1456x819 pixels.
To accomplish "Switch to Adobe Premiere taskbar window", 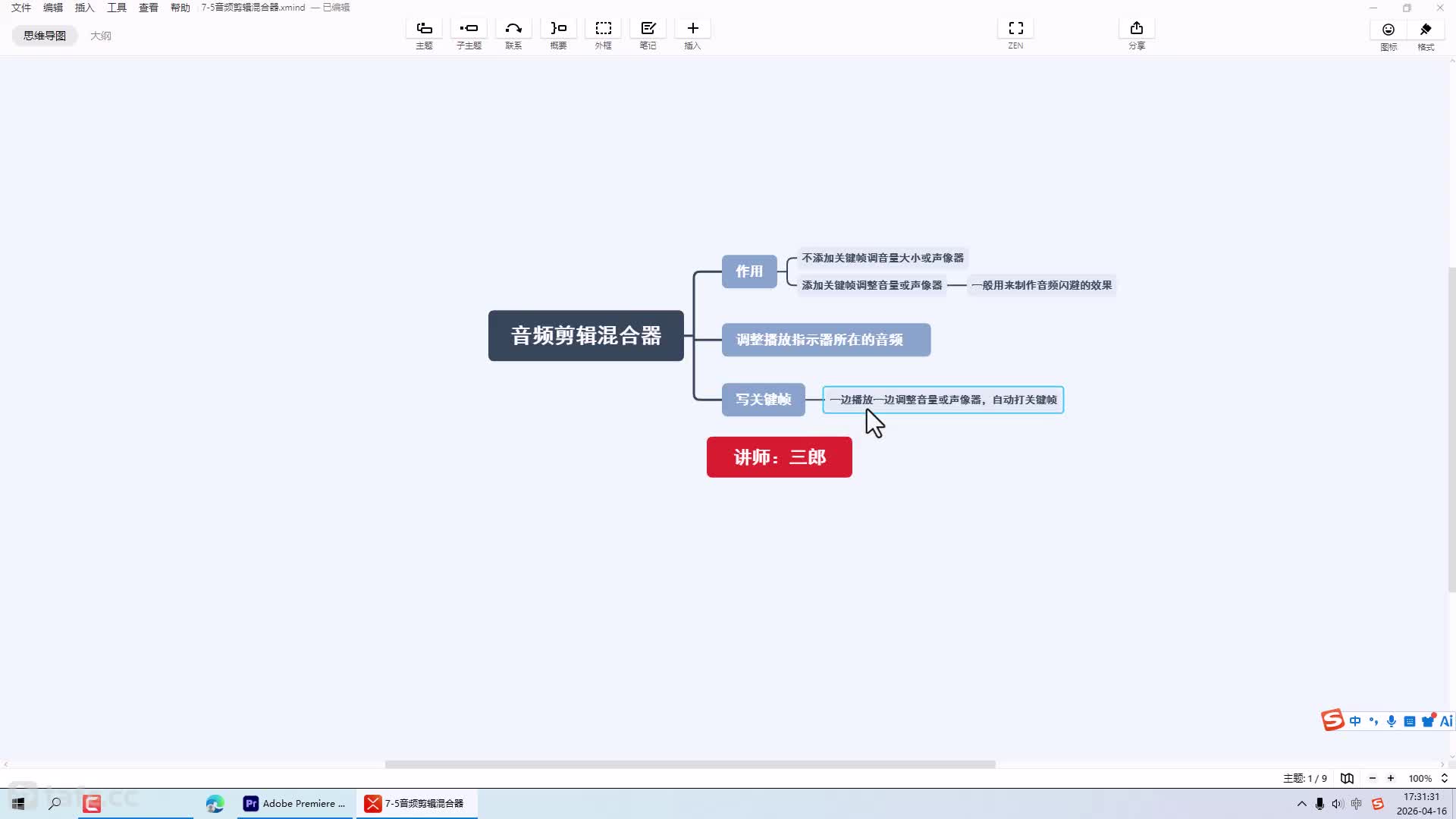I will point(295,803).
